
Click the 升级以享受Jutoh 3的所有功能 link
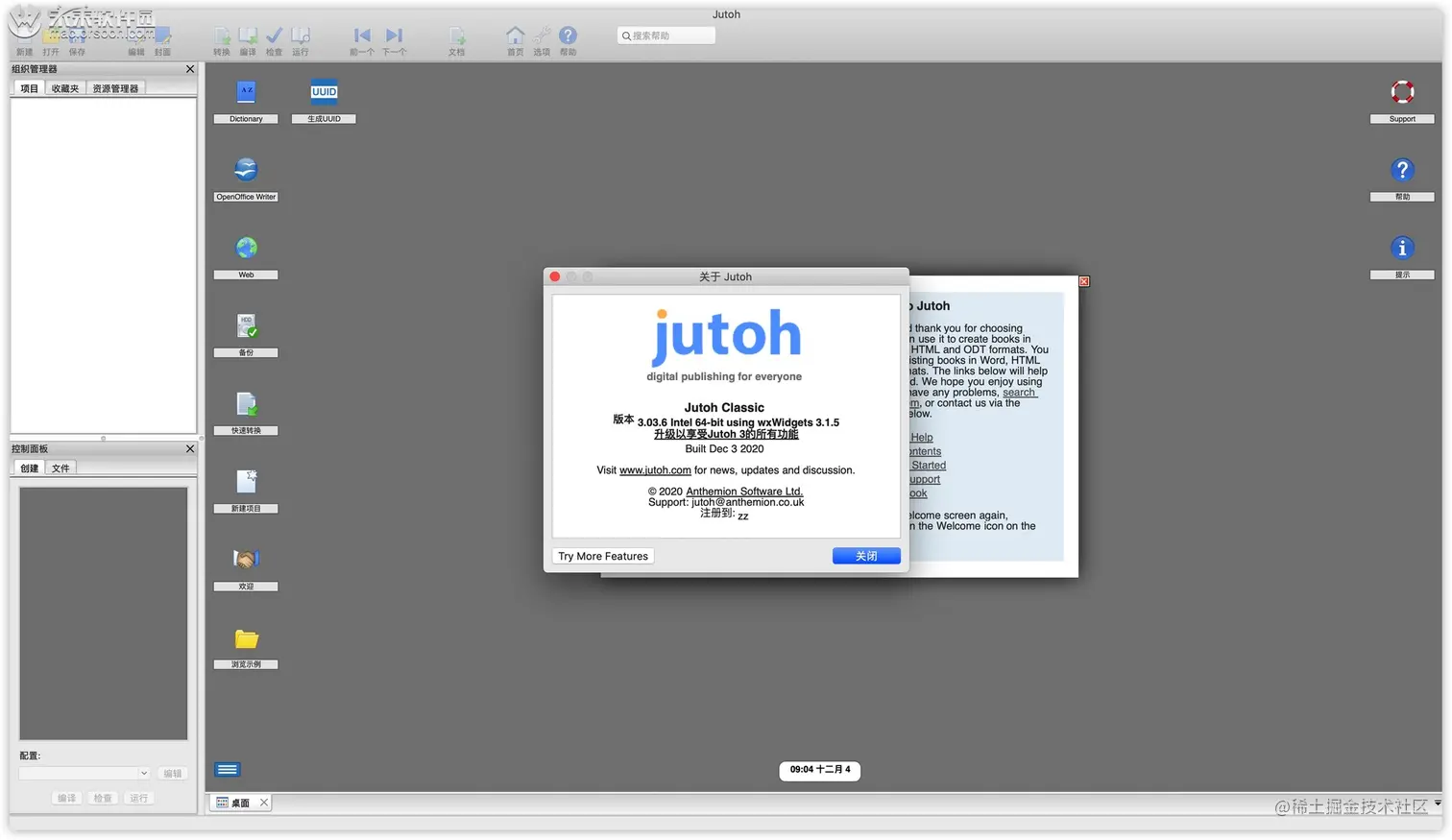[x=726, y=434]
